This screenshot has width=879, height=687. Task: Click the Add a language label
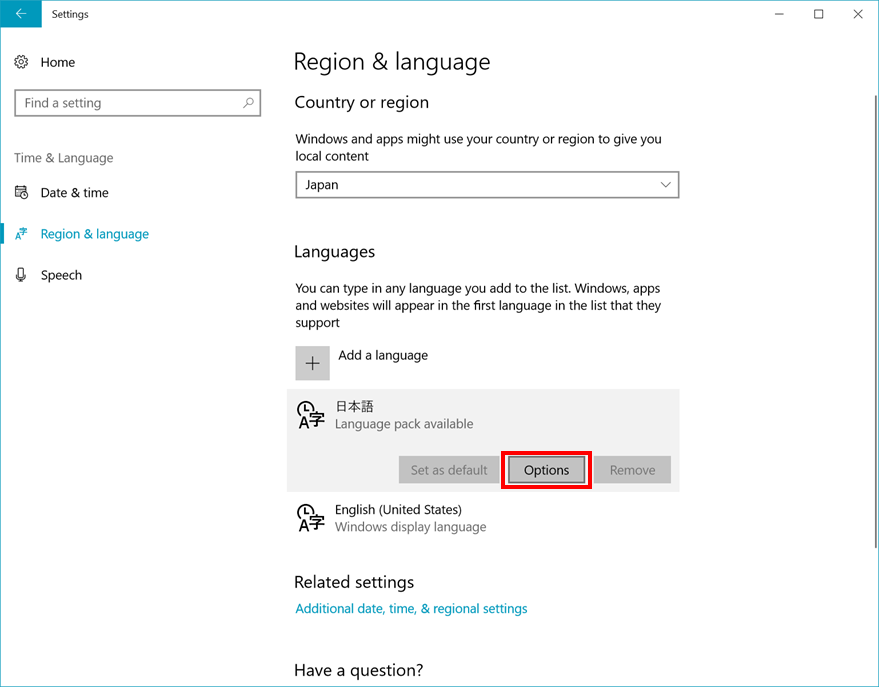tap(383, 355)
